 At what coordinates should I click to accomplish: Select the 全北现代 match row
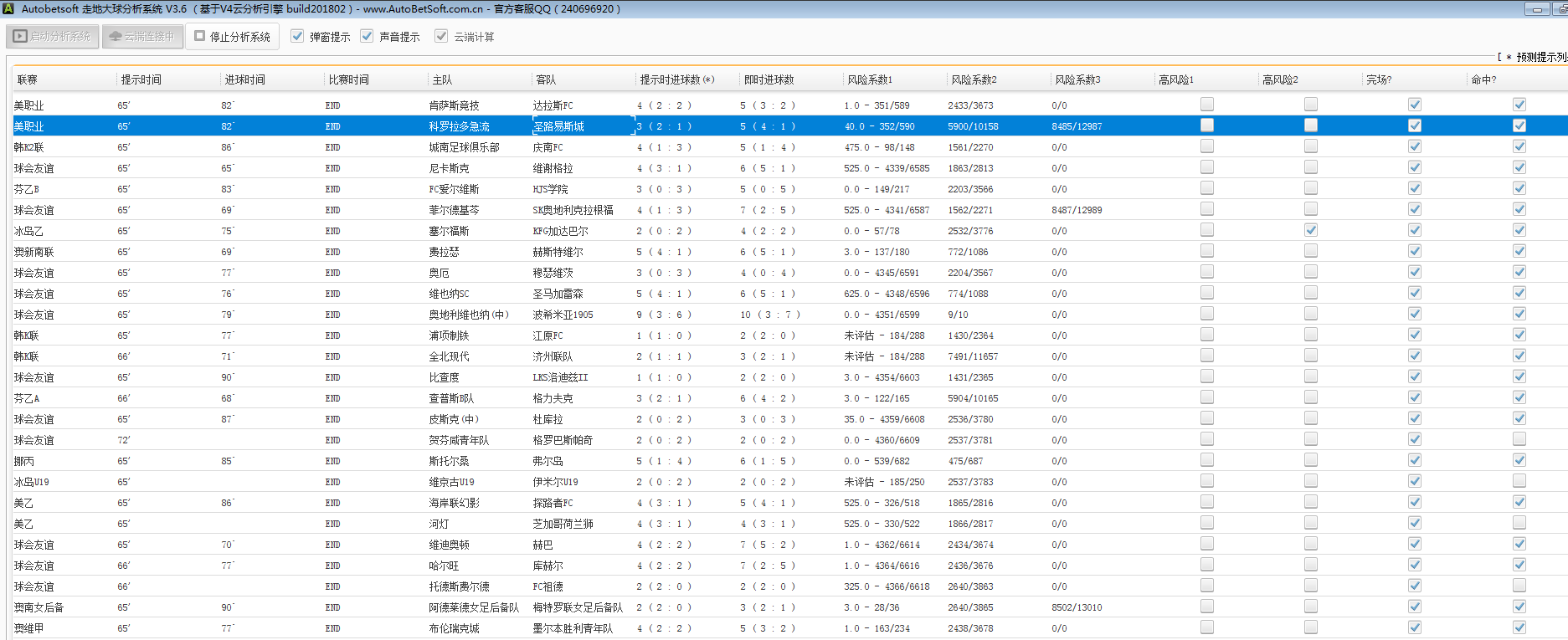449,356
